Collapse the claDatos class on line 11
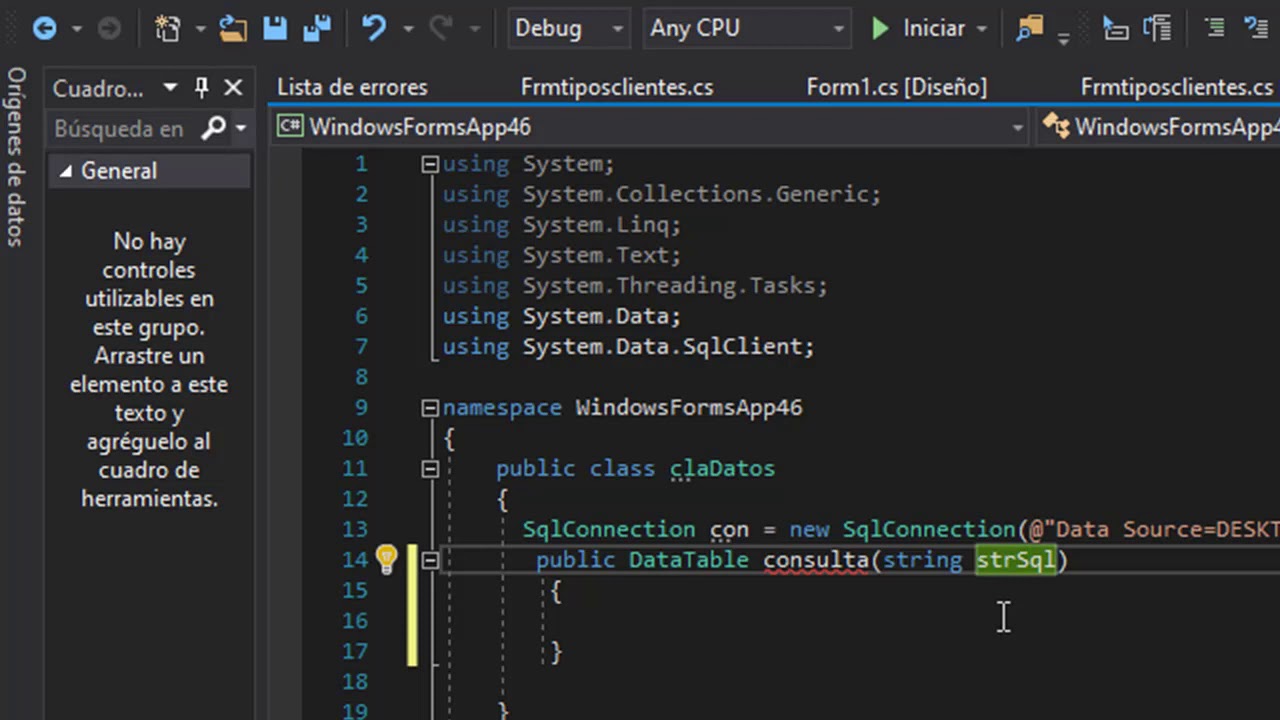 [x=430, y=469]
